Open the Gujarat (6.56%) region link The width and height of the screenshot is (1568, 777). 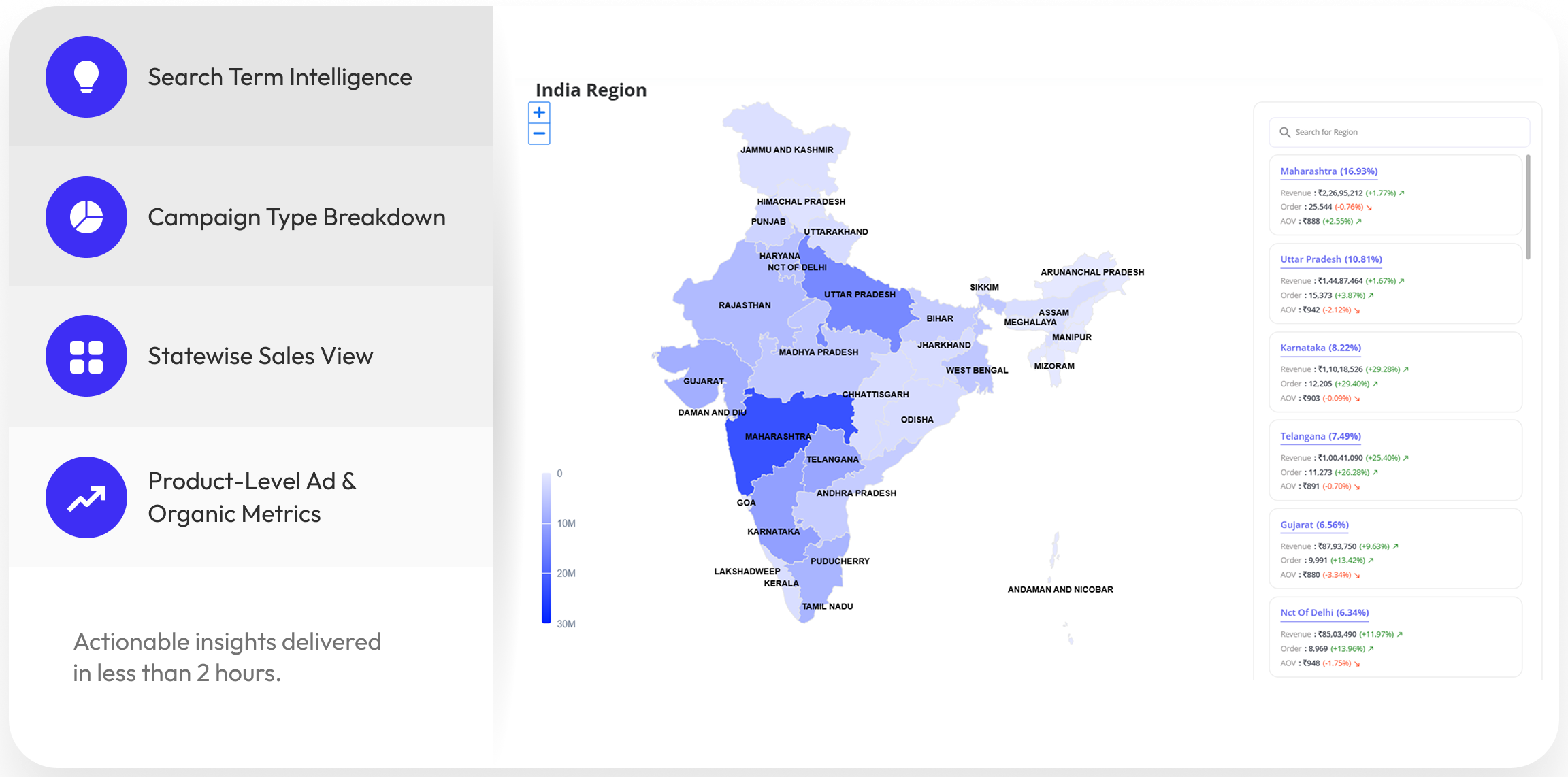coord(1314,525)
